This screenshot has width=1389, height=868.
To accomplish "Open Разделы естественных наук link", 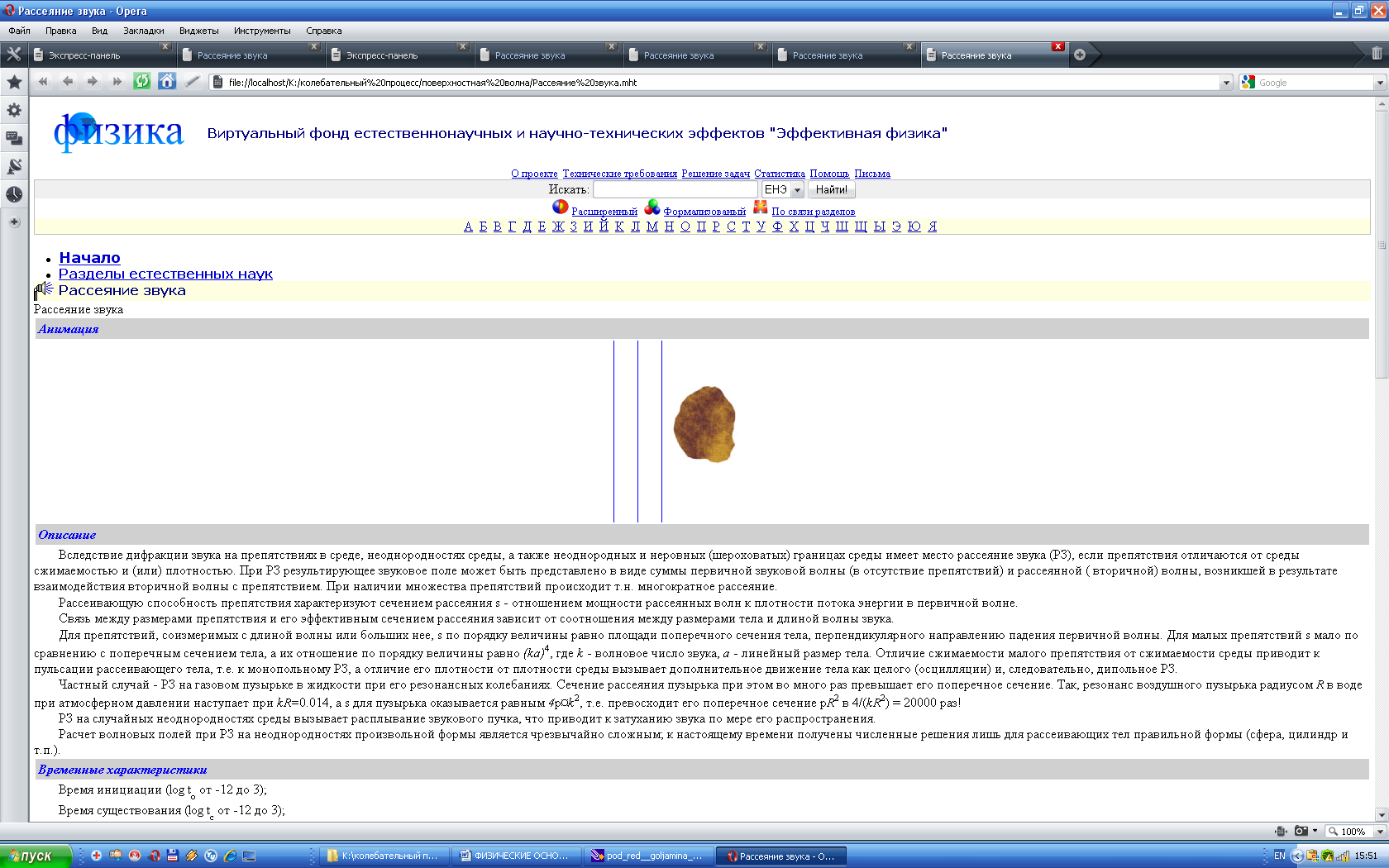I will tap(165, 274).
